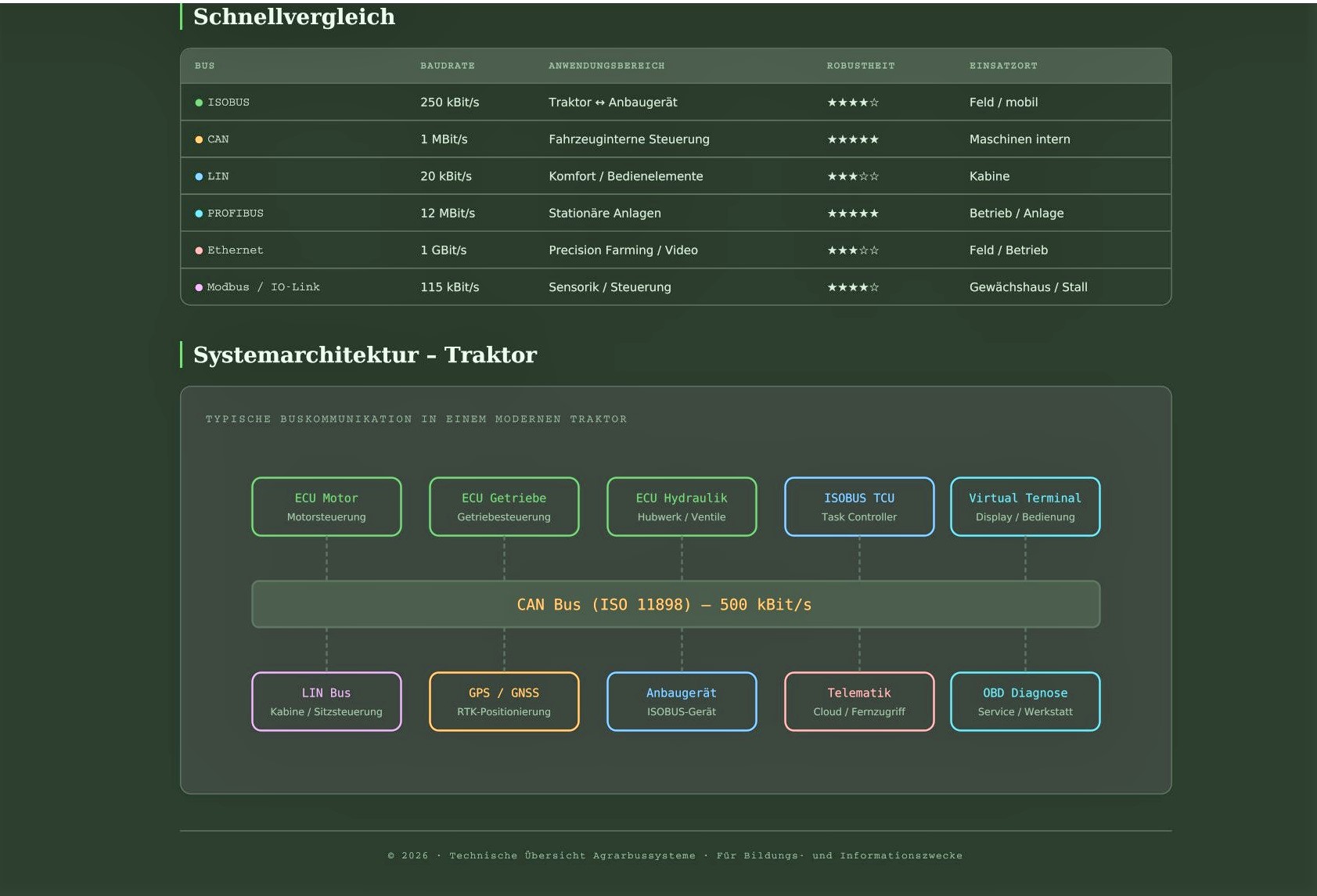This screenshot has width=1317, height=896.
Task: Click the green dot next to ISOBUS
Action: coord(199,103)
